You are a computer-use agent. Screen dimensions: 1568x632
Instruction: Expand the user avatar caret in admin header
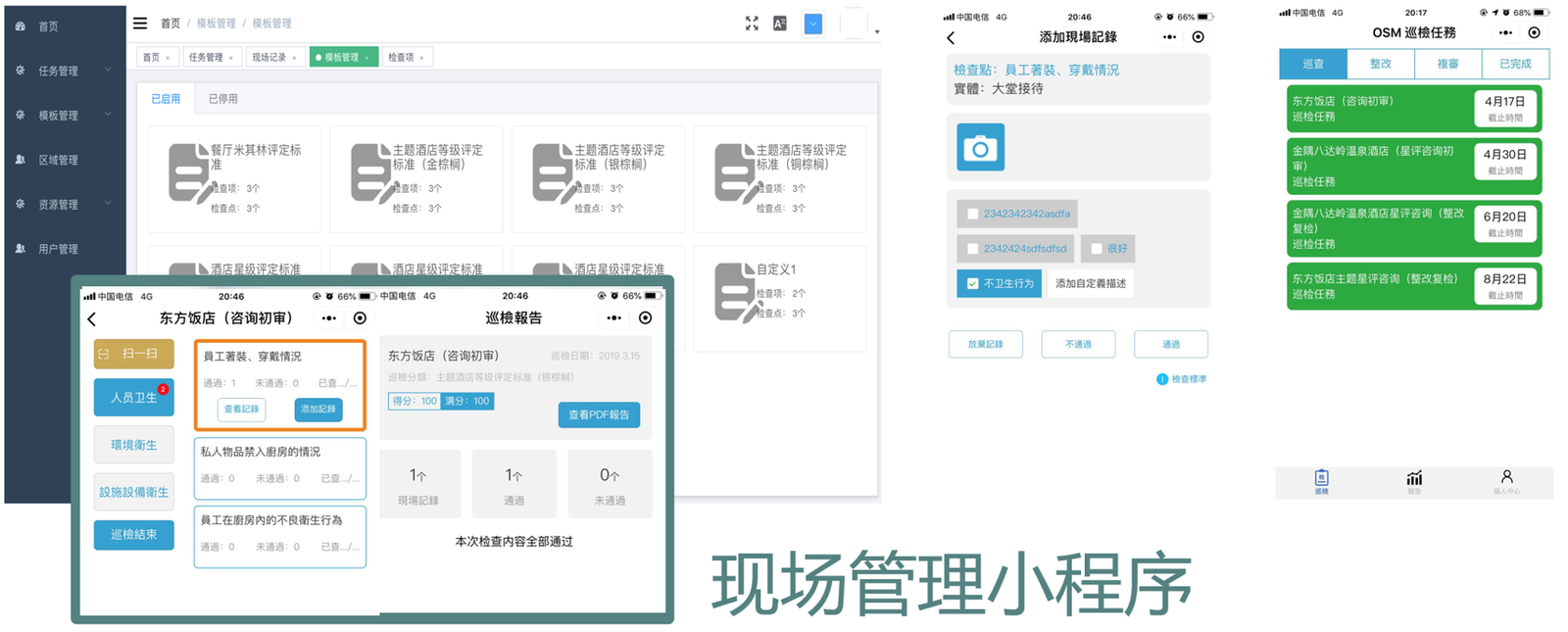(877, 31)
